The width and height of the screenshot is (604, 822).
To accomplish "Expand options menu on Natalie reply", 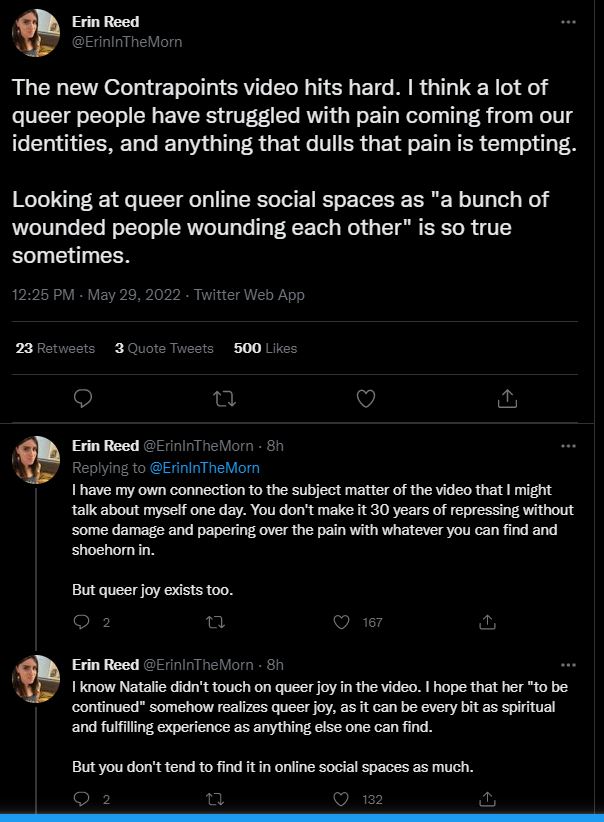I will 568,664.
